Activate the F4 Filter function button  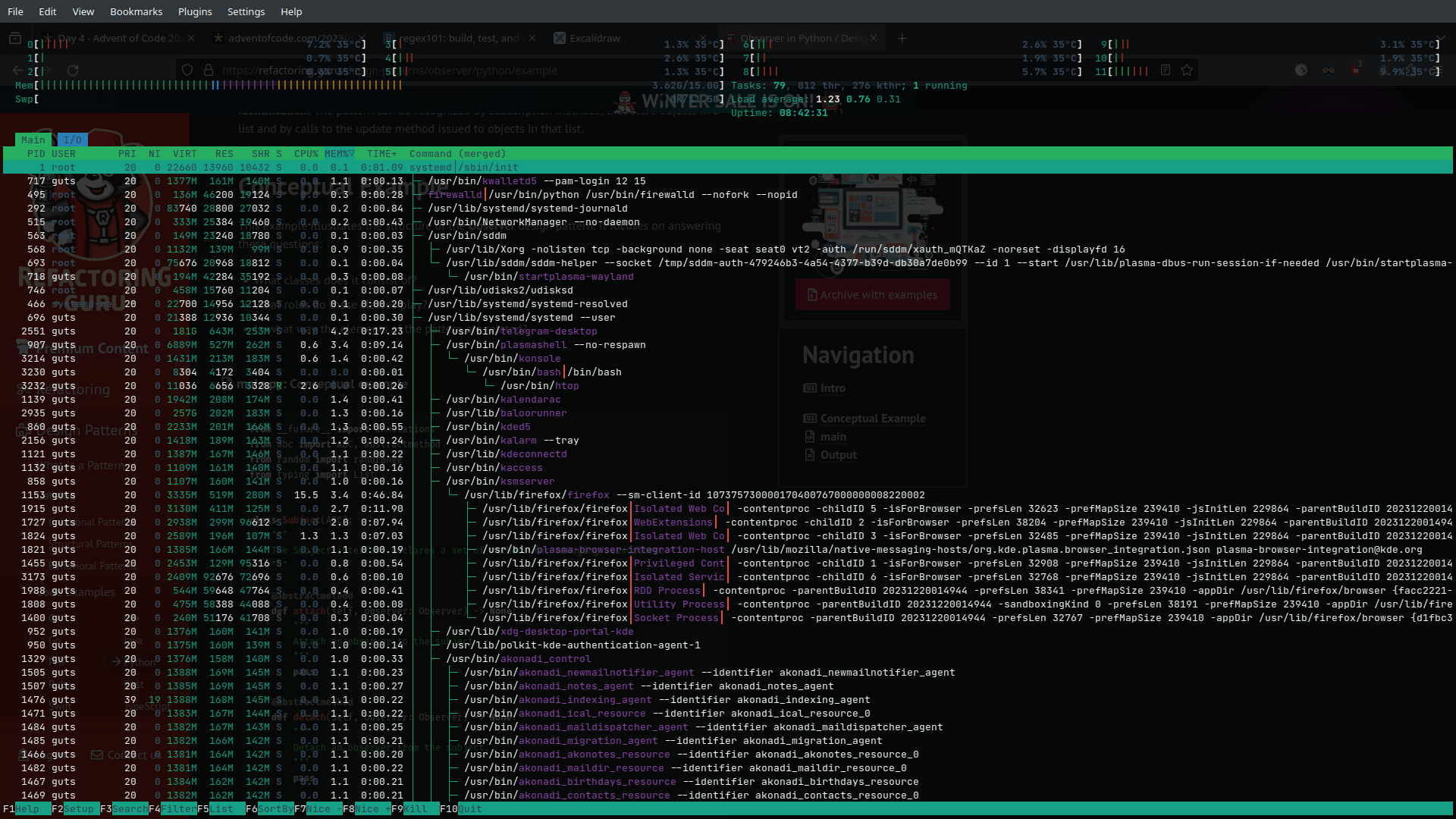coord(178,809)
